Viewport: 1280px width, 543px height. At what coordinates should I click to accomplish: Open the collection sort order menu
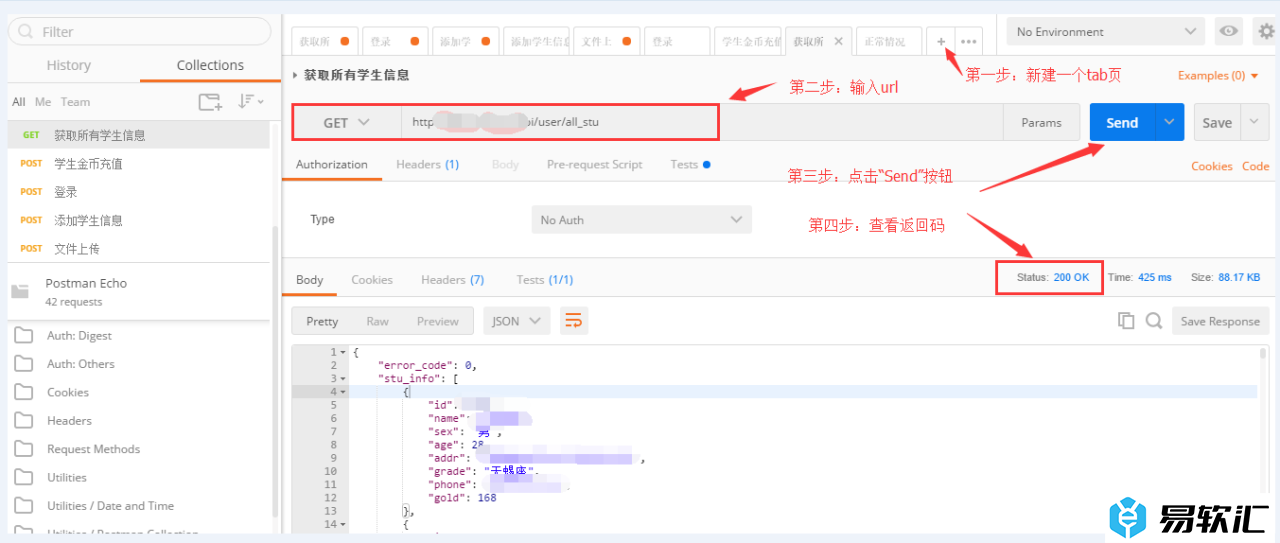click(x=250, y=102)
